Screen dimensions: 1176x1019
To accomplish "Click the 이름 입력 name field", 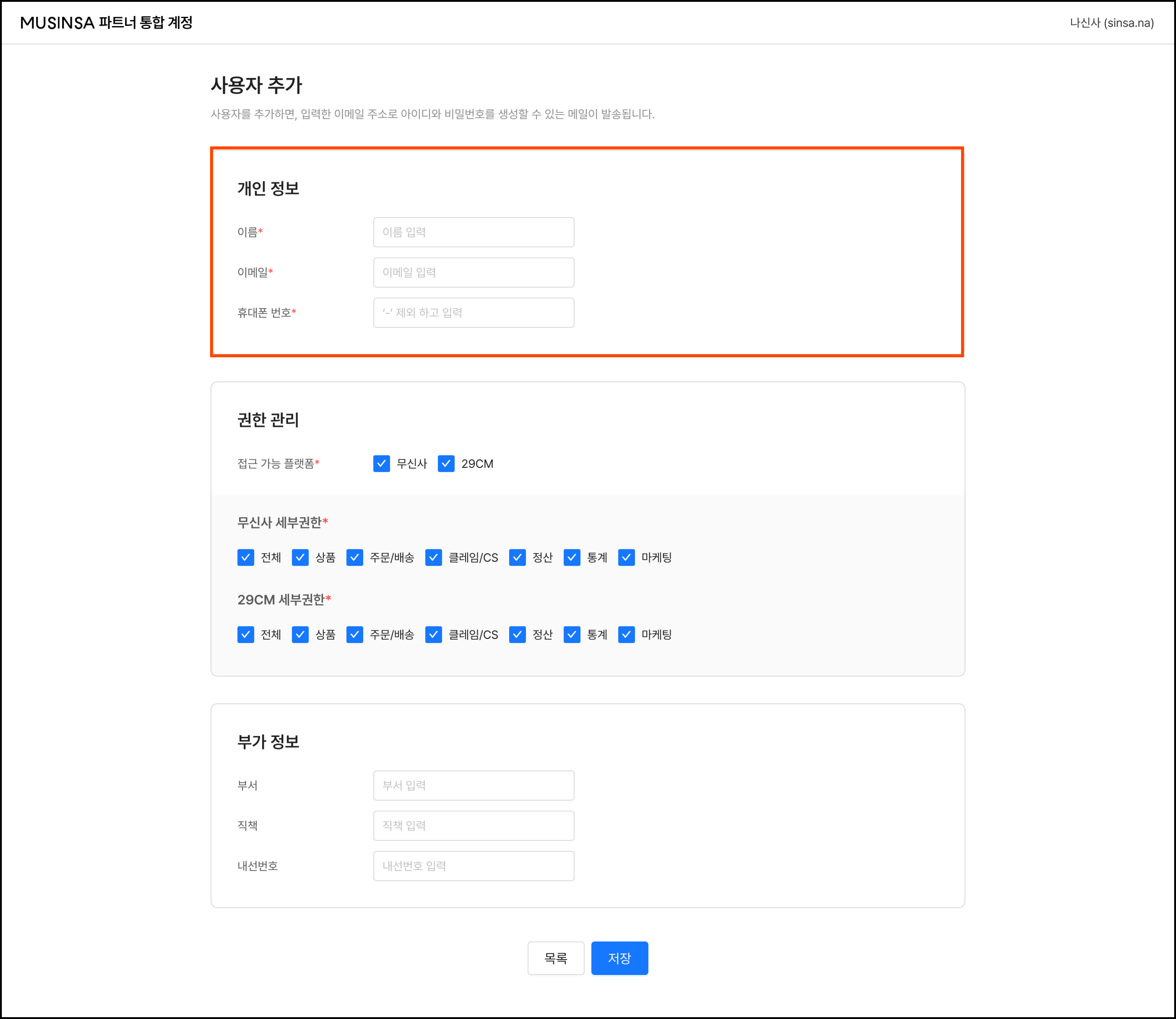I will pyautogui.click(x=473, y=232).
